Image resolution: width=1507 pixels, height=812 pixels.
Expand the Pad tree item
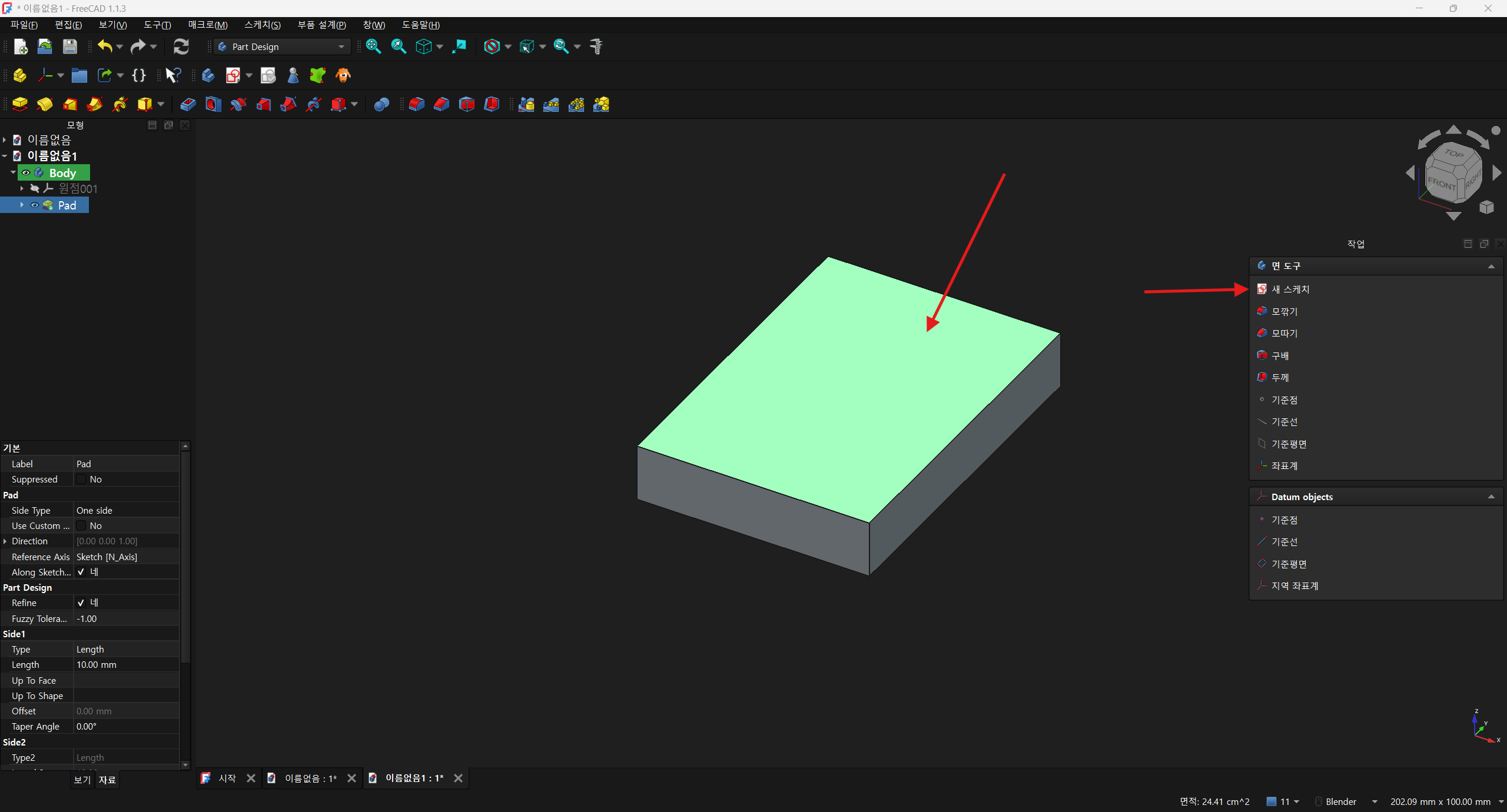click(x=22, y=205)
